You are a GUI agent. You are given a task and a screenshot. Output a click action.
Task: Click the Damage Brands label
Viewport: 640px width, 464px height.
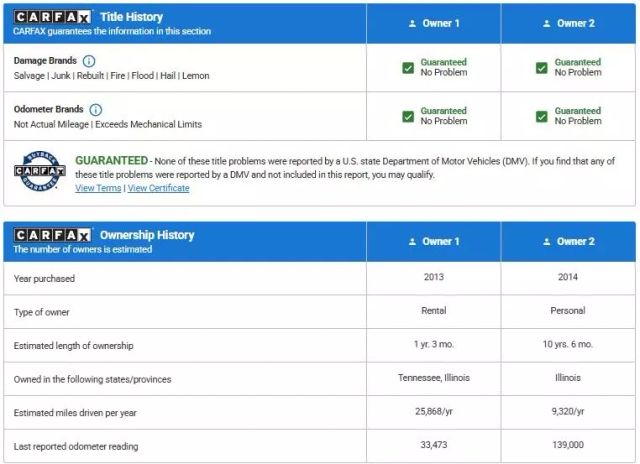tap(45, 61)
